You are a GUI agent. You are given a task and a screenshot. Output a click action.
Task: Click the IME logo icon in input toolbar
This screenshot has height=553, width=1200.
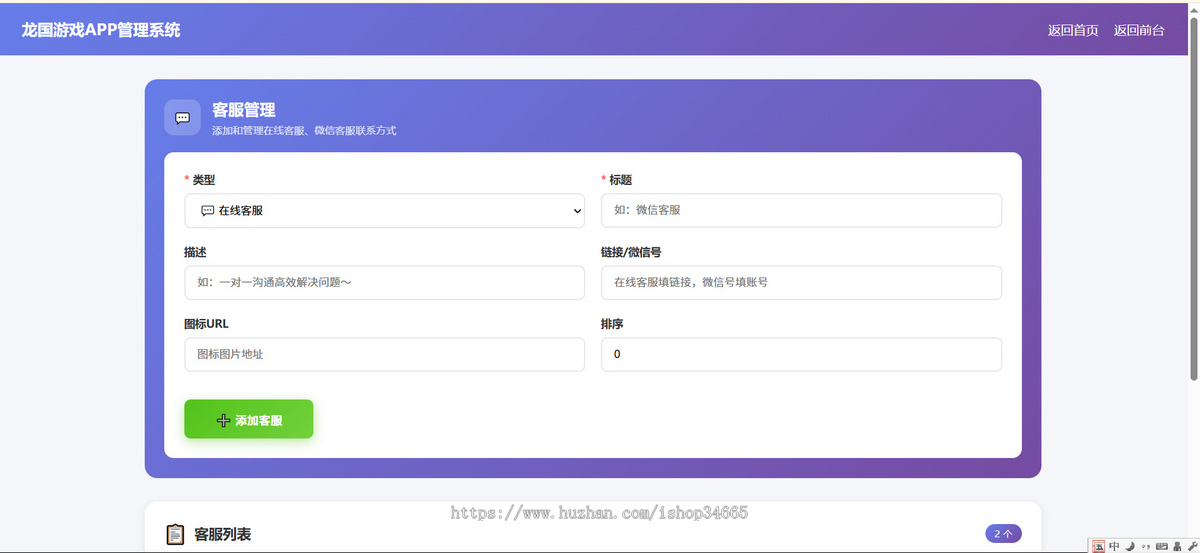click(1099, 546)
